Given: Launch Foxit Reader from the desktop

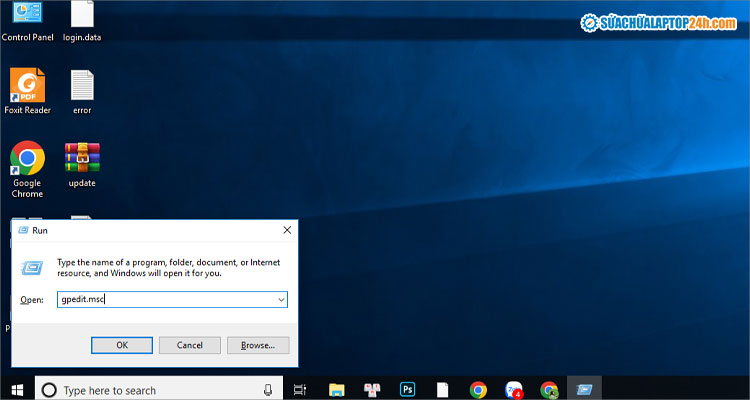Looking at the screenshot, I should pyautogui.click(x=27, y=86).
